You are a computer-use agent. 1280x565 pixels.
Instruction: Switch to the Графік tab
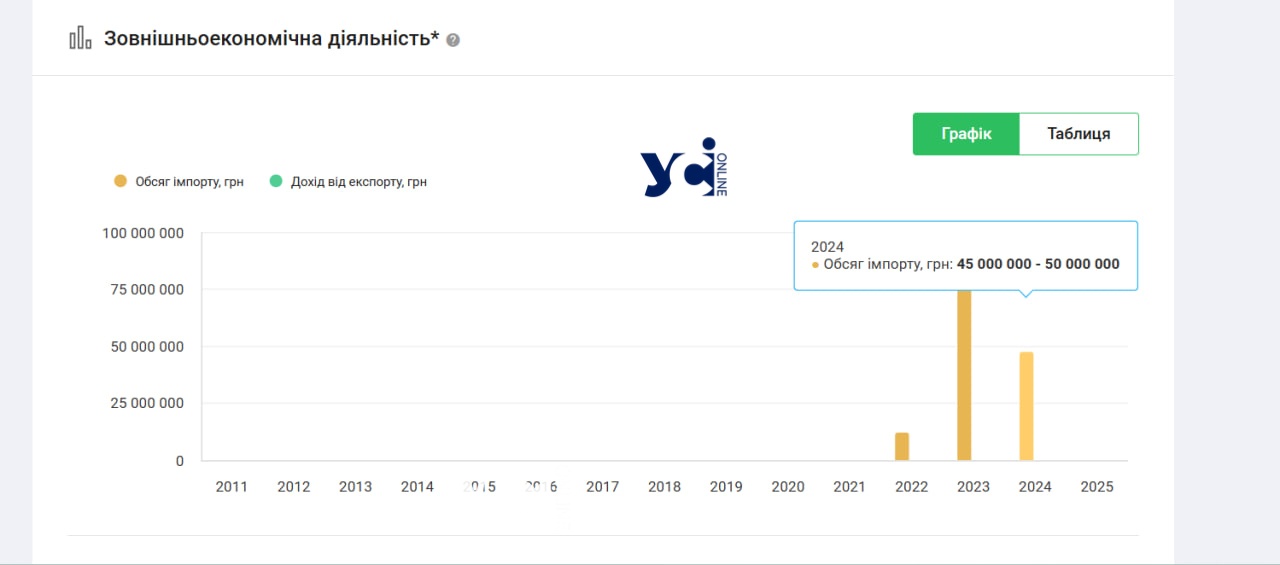pyautogui.click(x=966, y=134)
